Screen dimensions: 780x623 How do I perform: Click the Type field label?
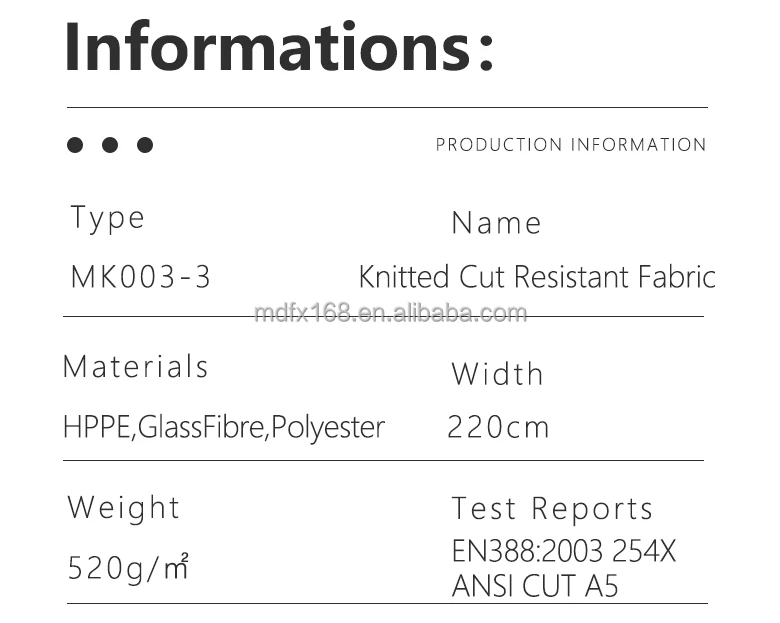coord(108,218)
